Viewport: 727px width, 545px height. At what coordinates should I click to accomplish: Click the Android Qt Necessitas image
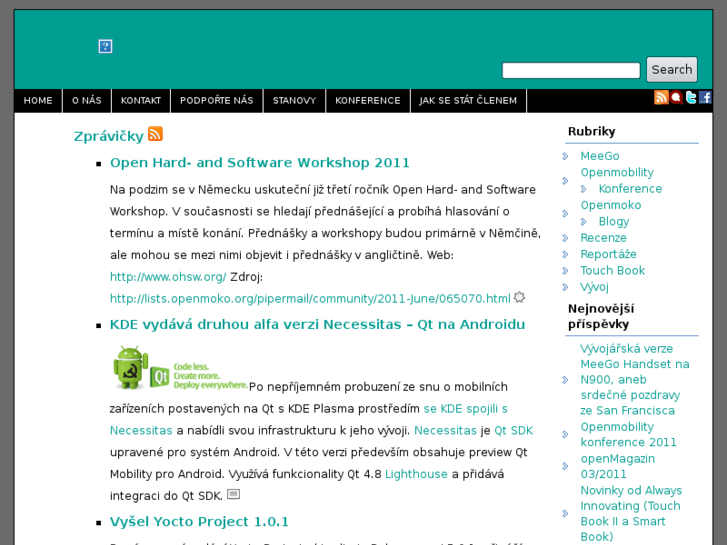coord(180,368)
